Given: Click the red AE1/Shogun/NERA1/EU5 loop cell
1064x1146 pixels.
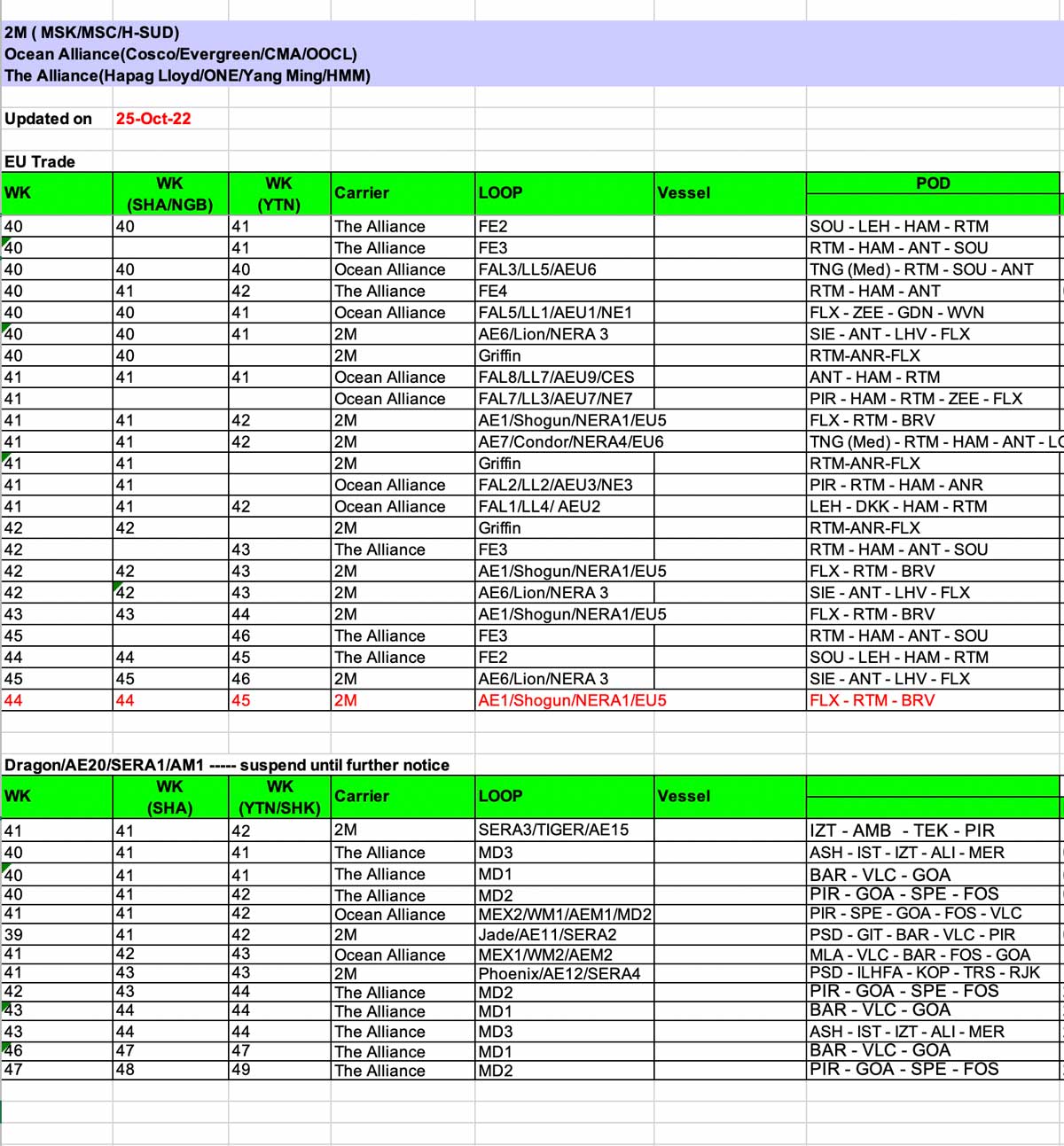Looking at the screenshot, I should pyautogui.click(x=572, y=700).
